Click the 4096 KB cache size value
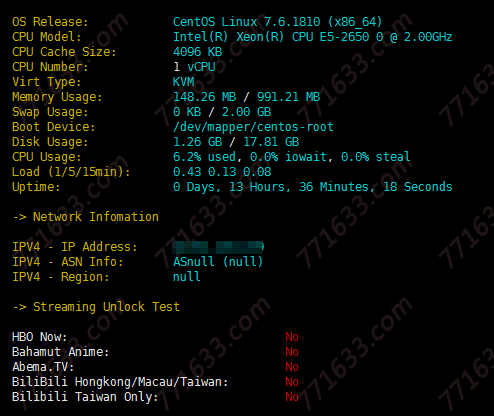Viewport: 494px width, 416px height. [198, 52]
